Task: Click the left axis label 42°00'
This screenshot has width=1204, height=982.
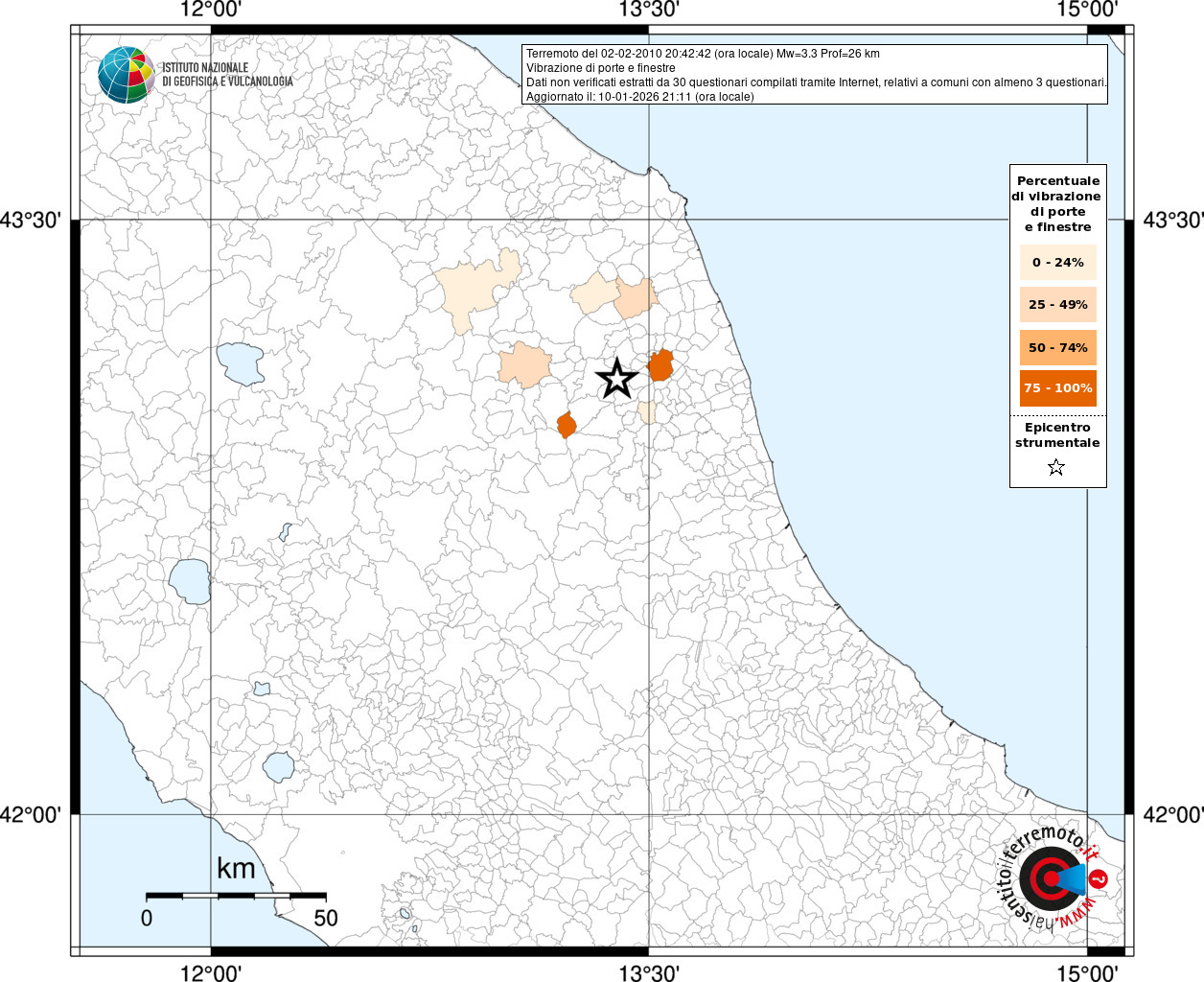Action: (x=31, y=815)
